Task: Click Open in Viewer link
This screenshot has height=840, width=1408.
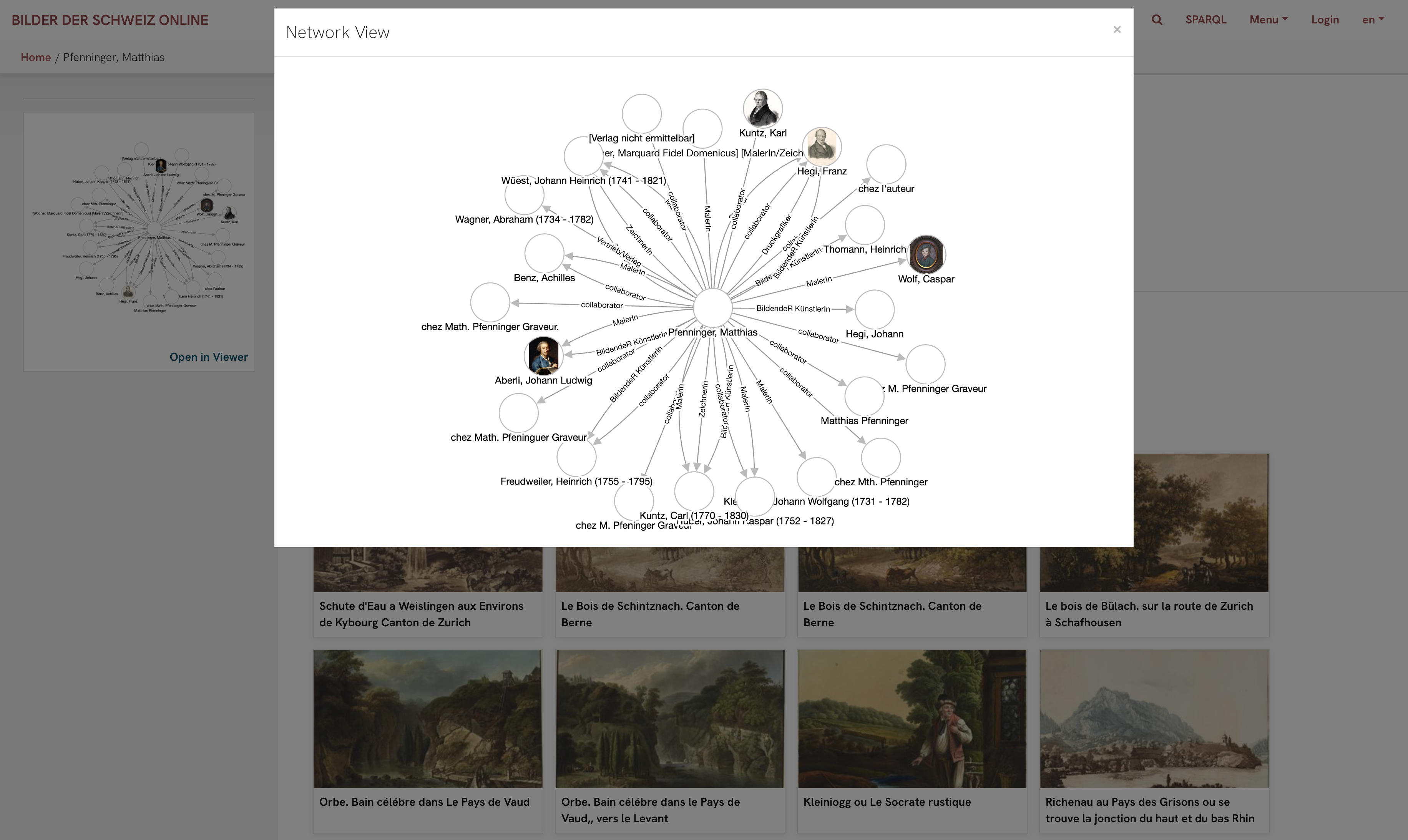Action: point(208,357)
